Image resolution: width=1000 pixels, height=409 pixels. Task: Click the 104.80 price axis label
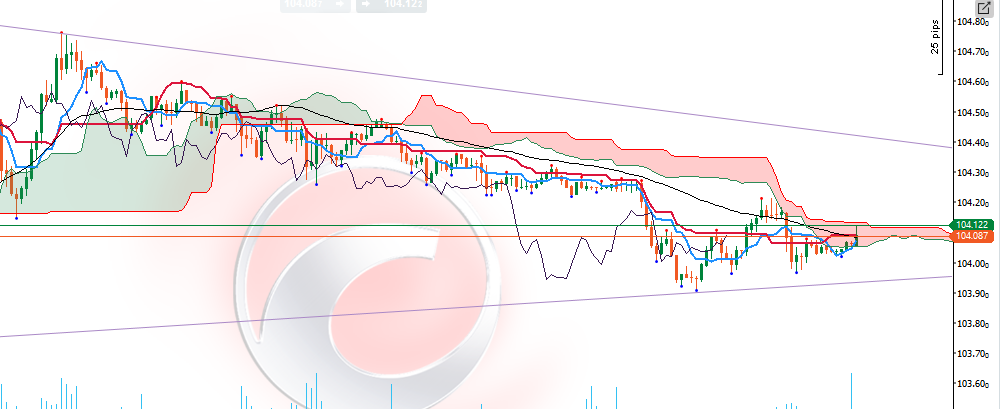(x=975, y=22)
